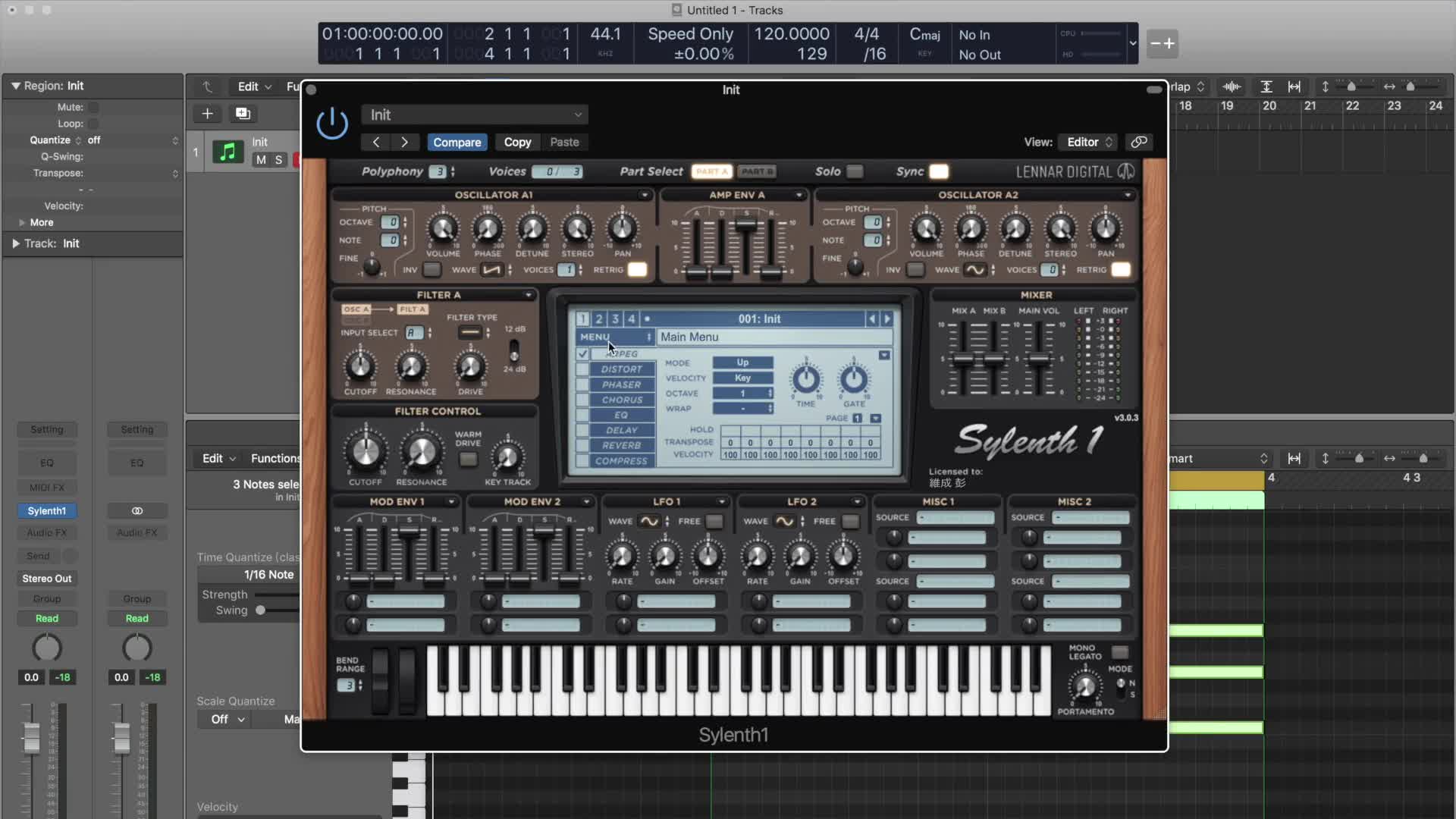Toggle the ARPEG effect checkbox
Viewport: 1456px width, 819px height.
click(x=582, y=354)
